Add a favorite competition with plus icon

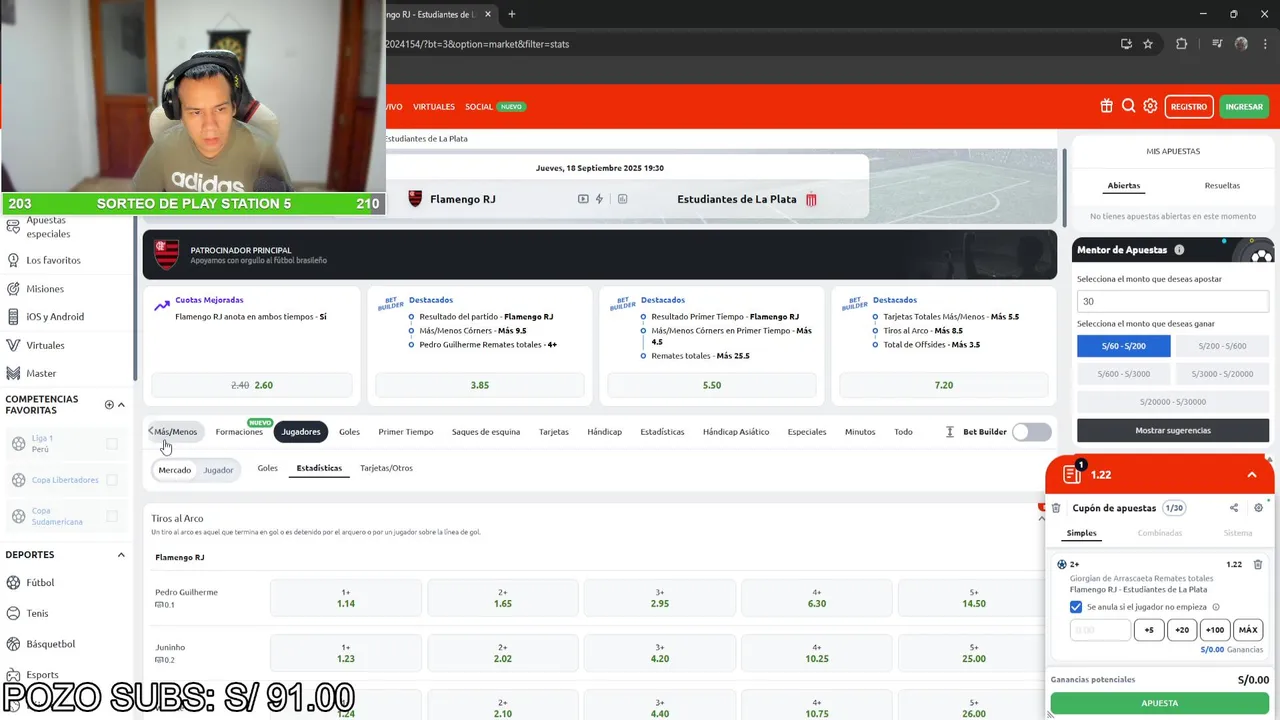point(109,405)
